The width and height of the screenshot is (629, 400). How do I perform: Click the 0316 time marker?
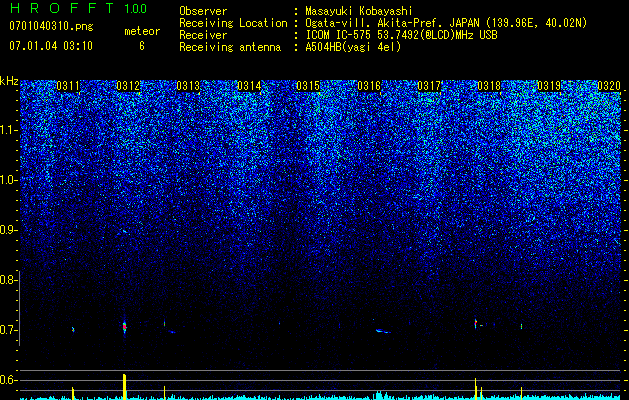369,86
